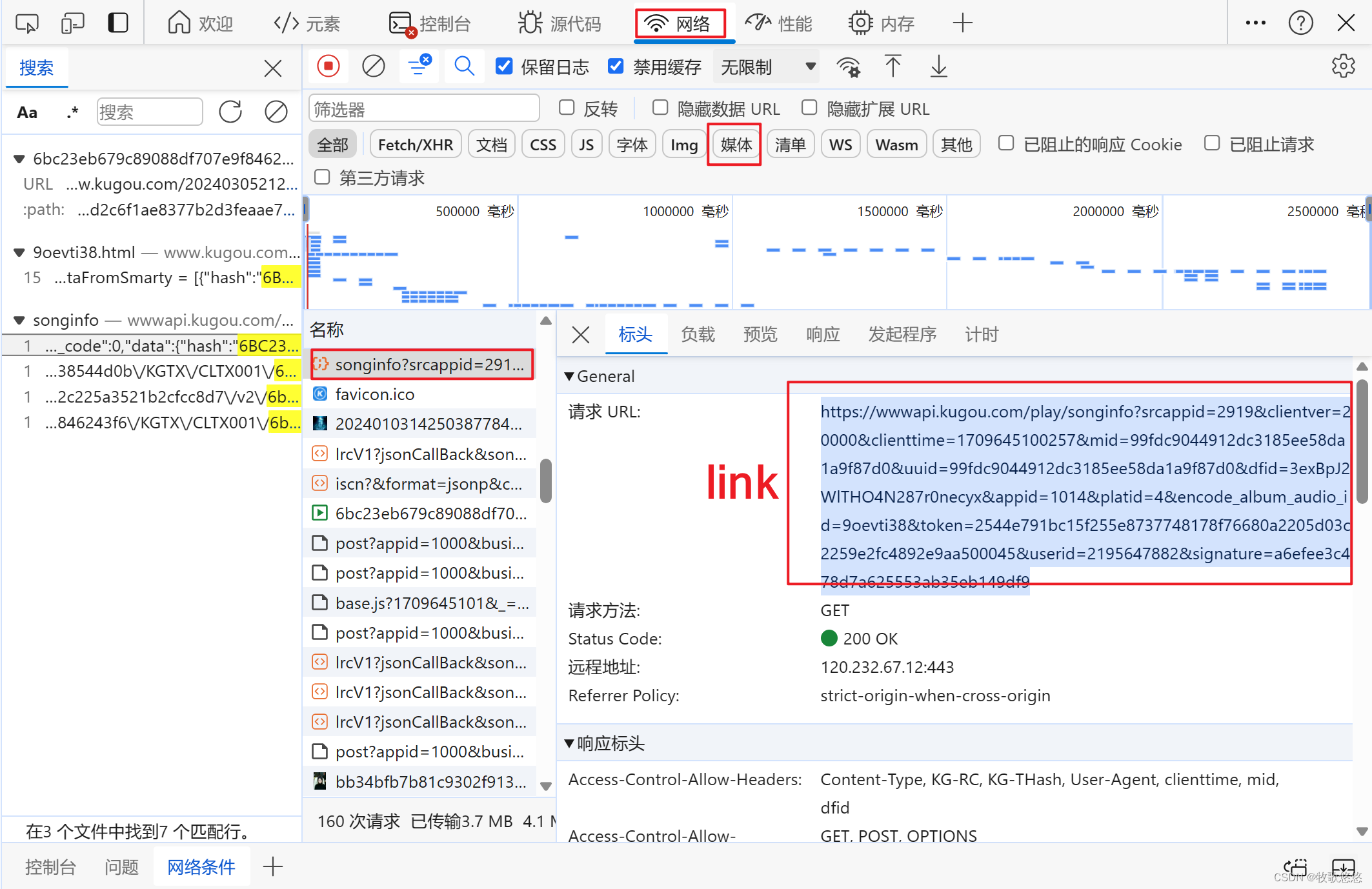Collapse the 6bc23eb679c... search result
Viewport: 1372px width, 889px height.
click(19, 159)
